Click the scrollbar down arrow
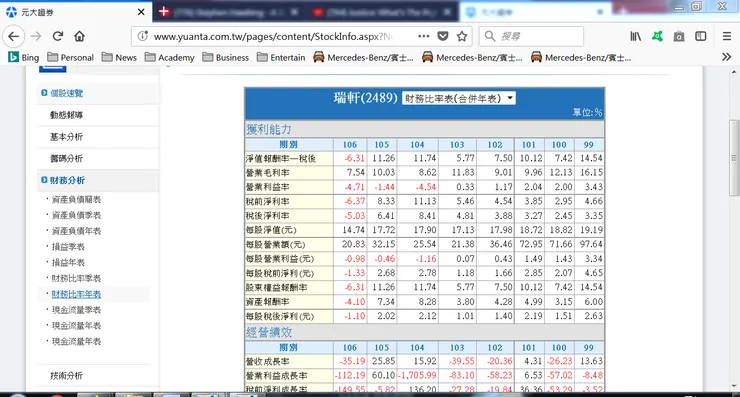The width and height of the screenshot is (740, 397). (734, 387)
